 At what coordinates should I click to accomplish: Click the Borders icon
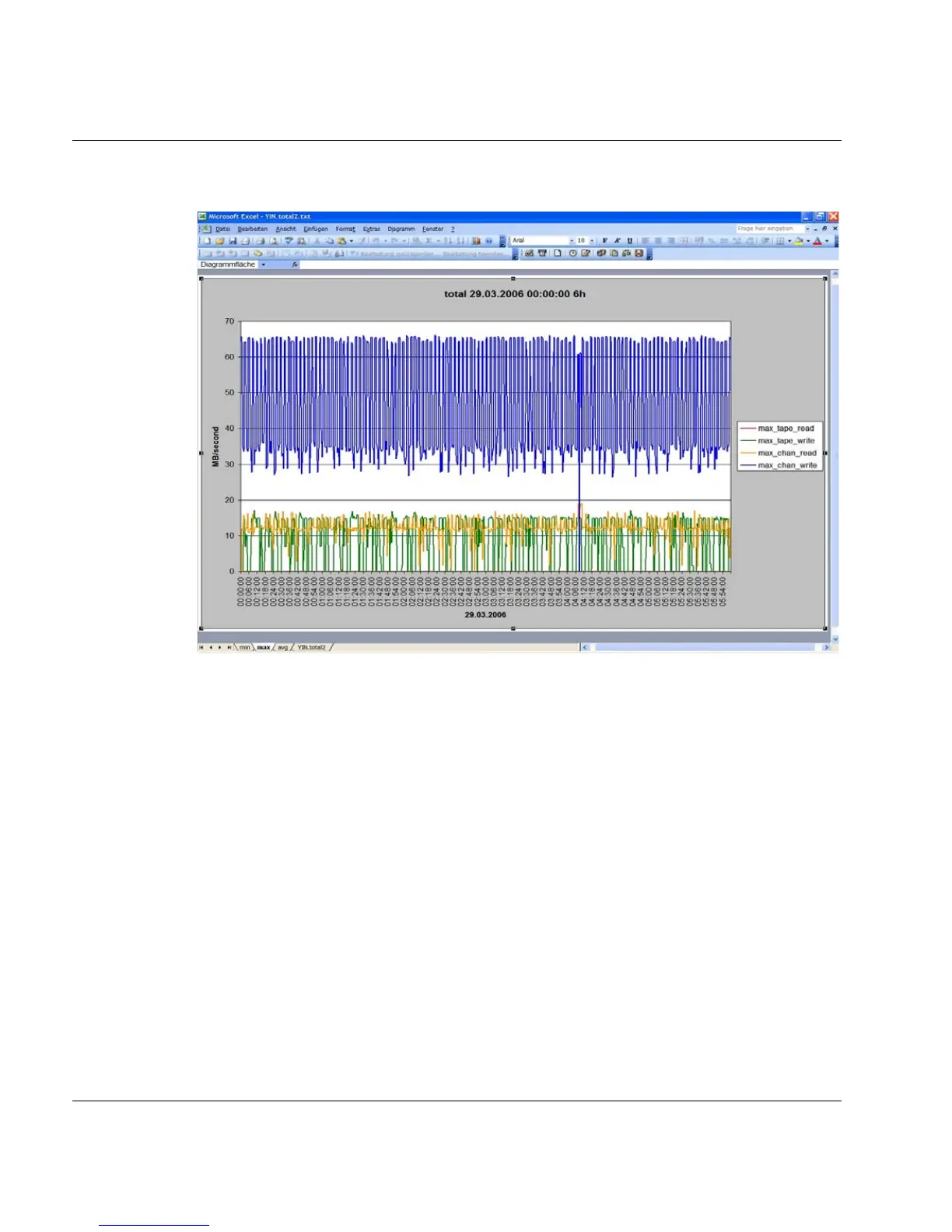(780, 240)
